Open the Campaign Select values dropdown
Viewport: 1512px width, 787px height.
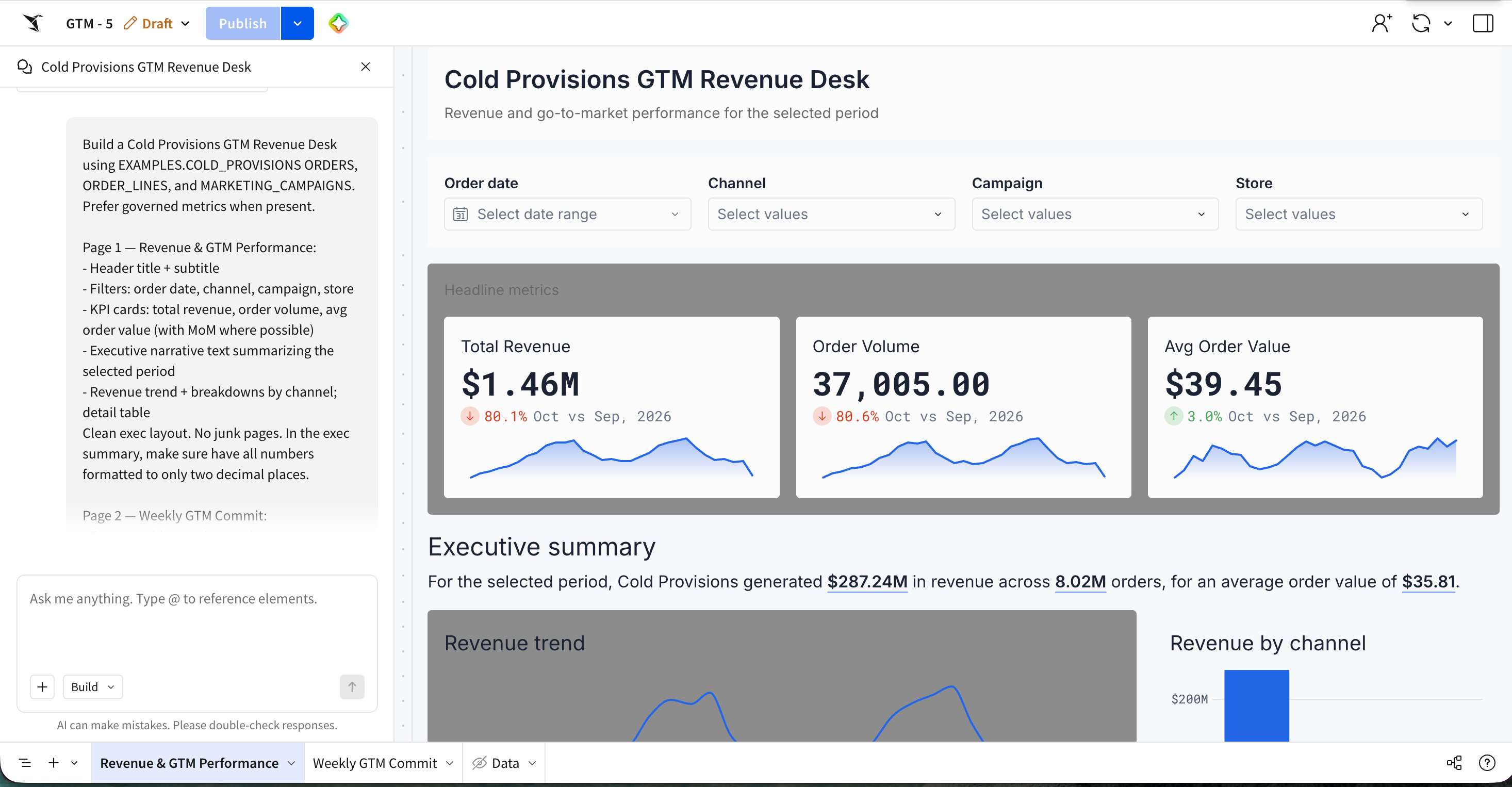[1095, 214]
